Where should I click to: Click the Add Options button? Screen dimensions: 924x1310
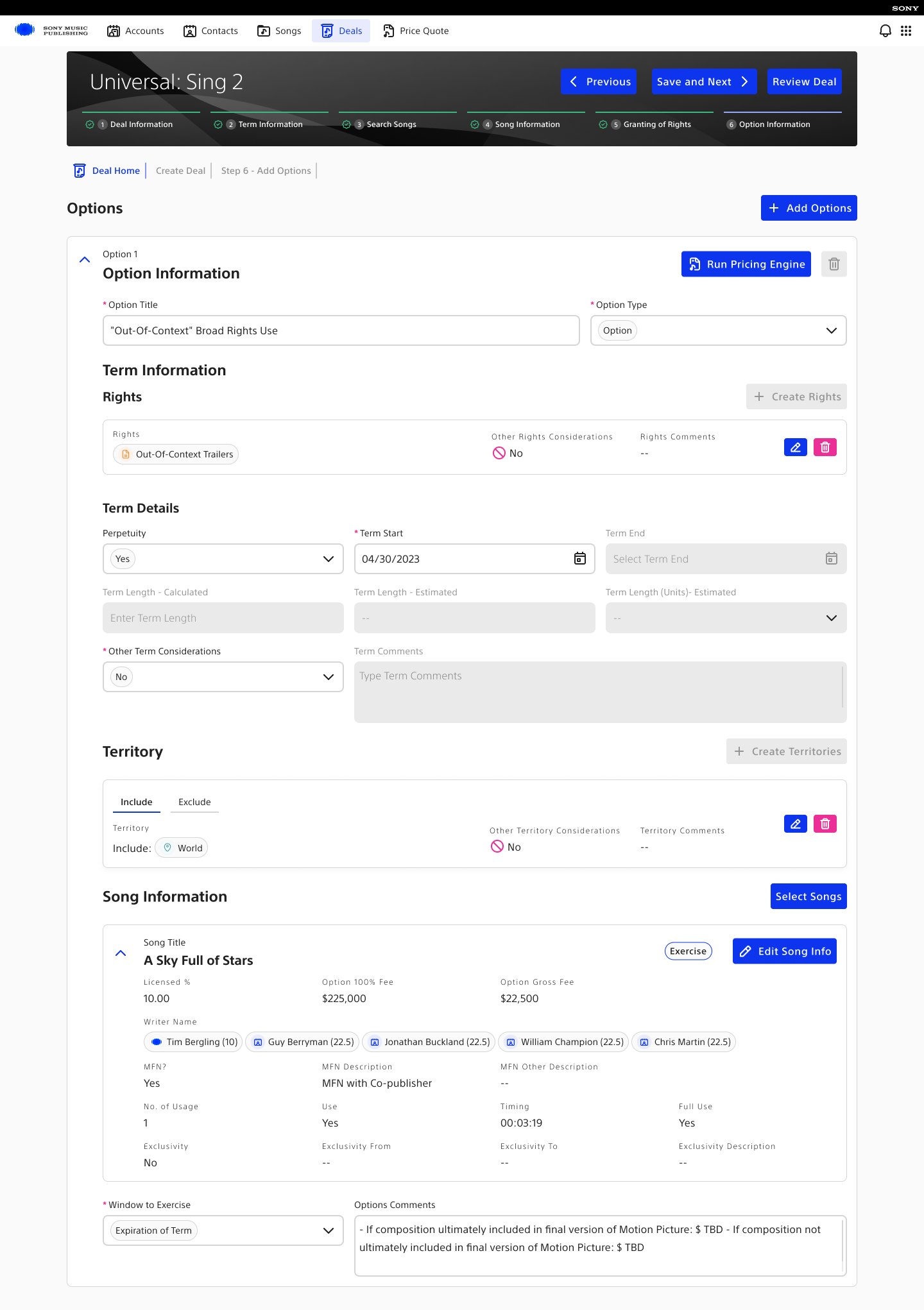point(809,208)
